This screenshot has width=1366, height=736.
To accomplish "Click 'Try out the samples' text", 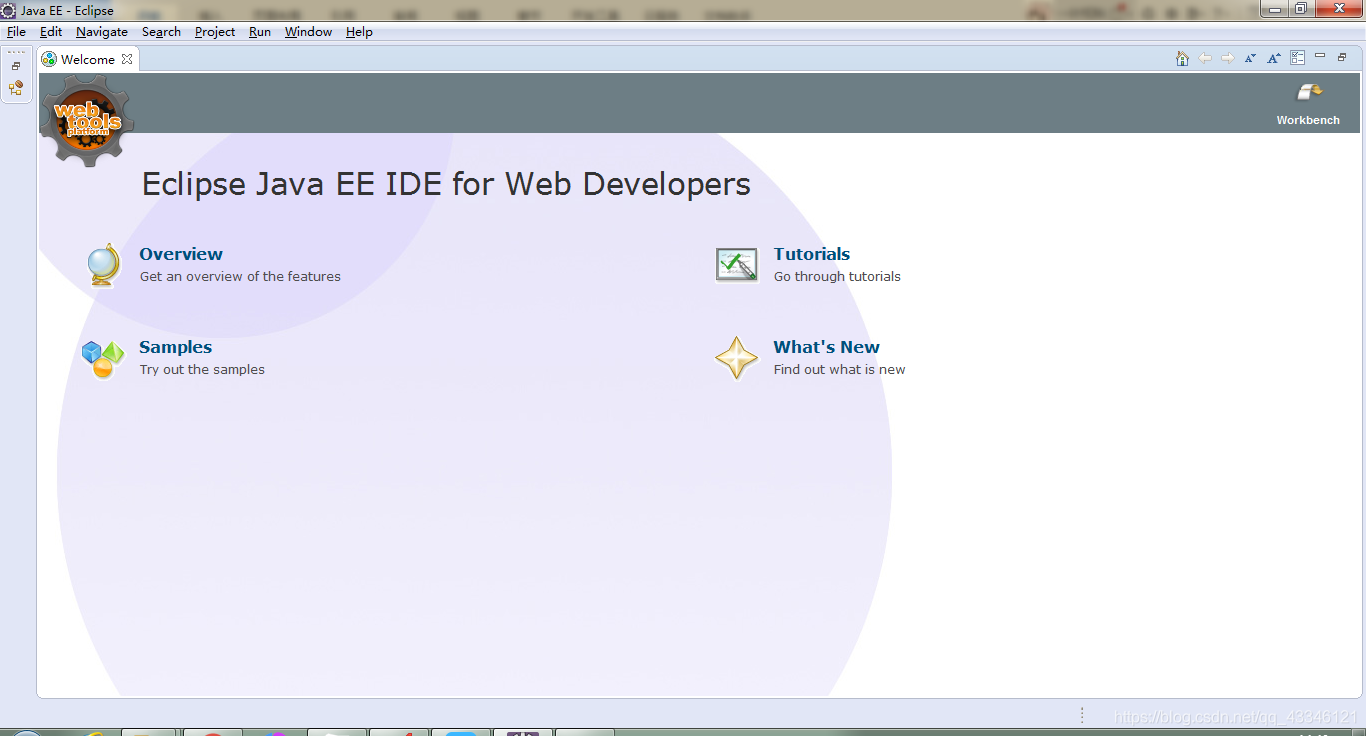I will tap(202, 369).
